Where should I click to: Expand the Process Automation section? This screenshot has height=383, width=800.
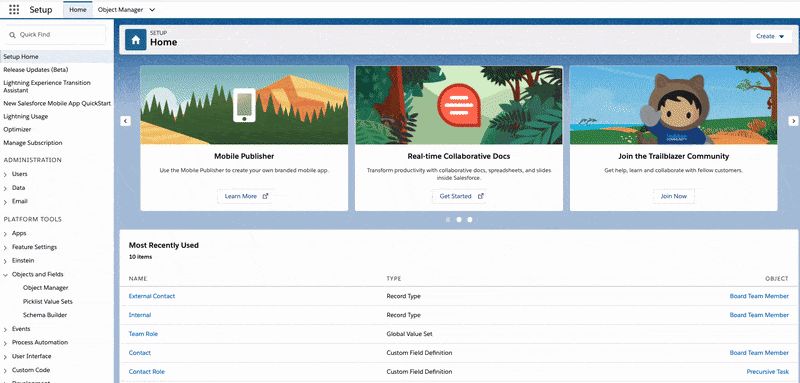click(6, 343)
